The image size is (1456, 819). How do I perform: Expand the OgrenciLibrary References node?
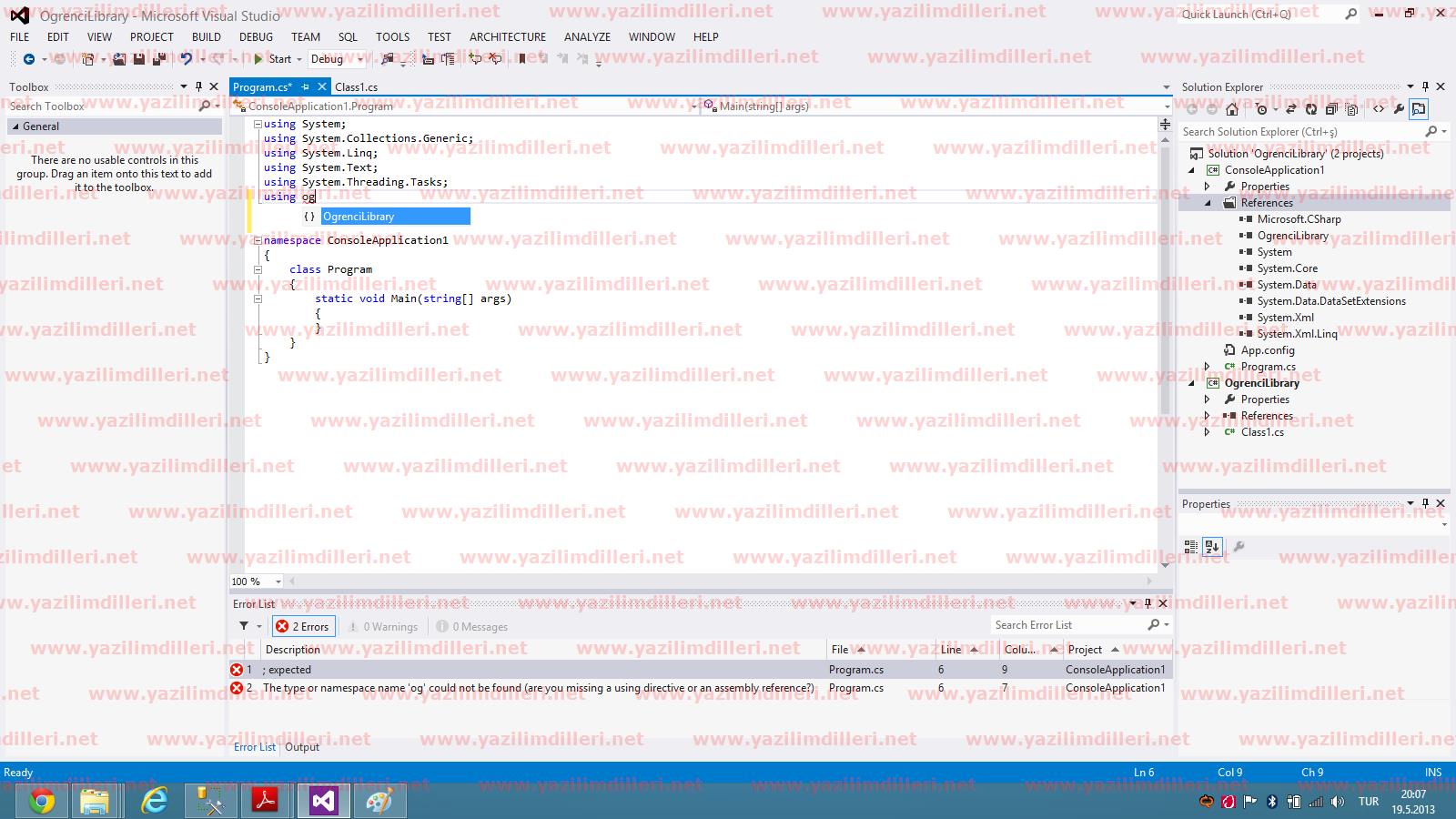pyautogui.click(x=1207, y=416)
